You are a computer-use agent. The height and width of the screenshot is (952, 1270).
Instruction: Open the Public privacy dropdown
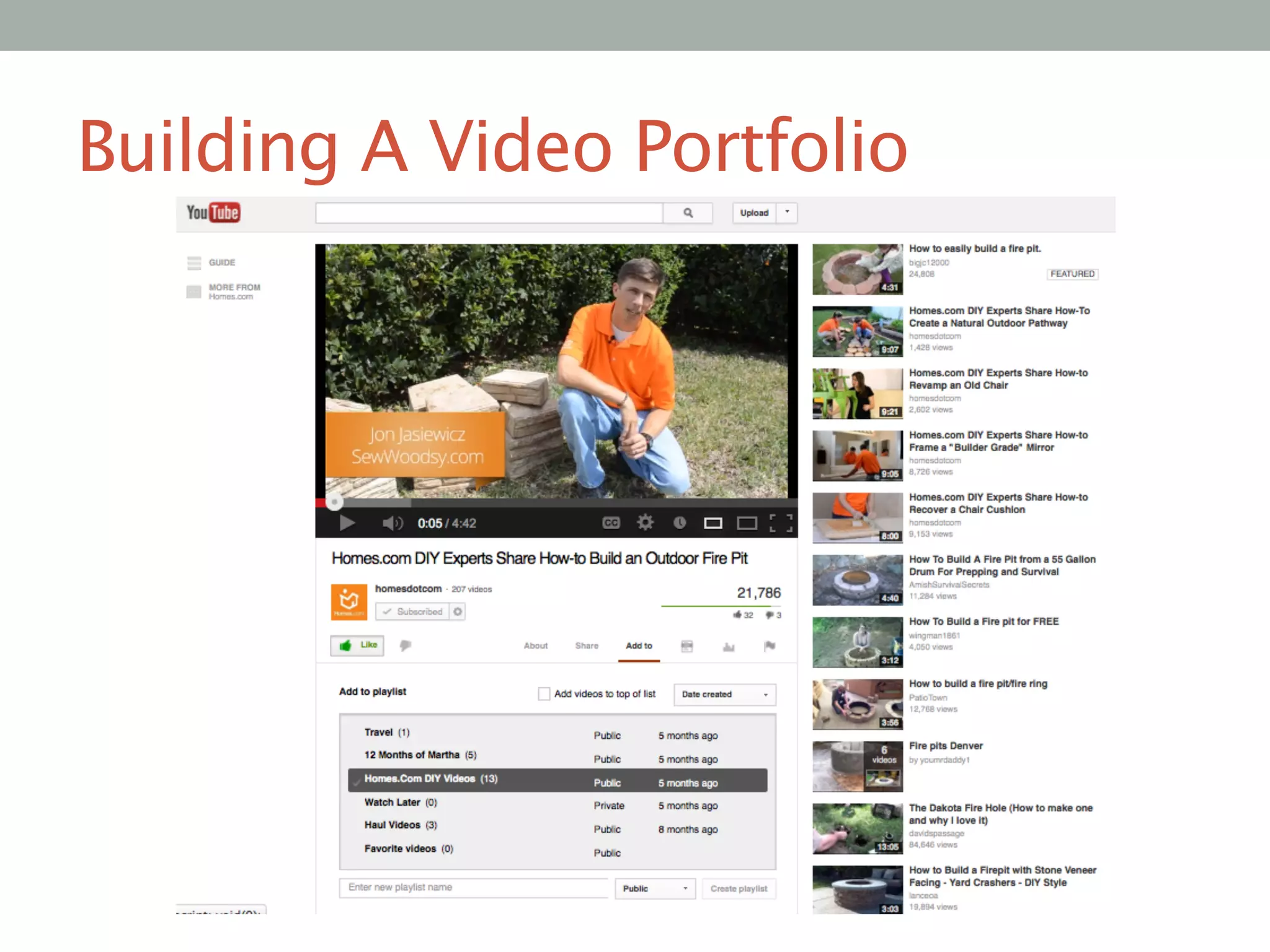[655, 888]
